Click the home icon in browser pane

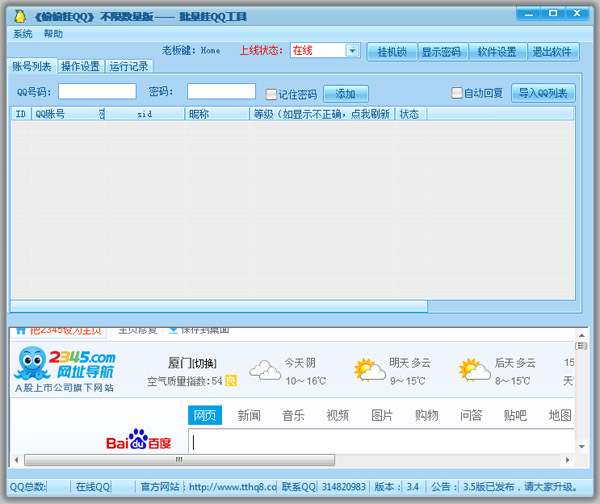pos(20,329)
